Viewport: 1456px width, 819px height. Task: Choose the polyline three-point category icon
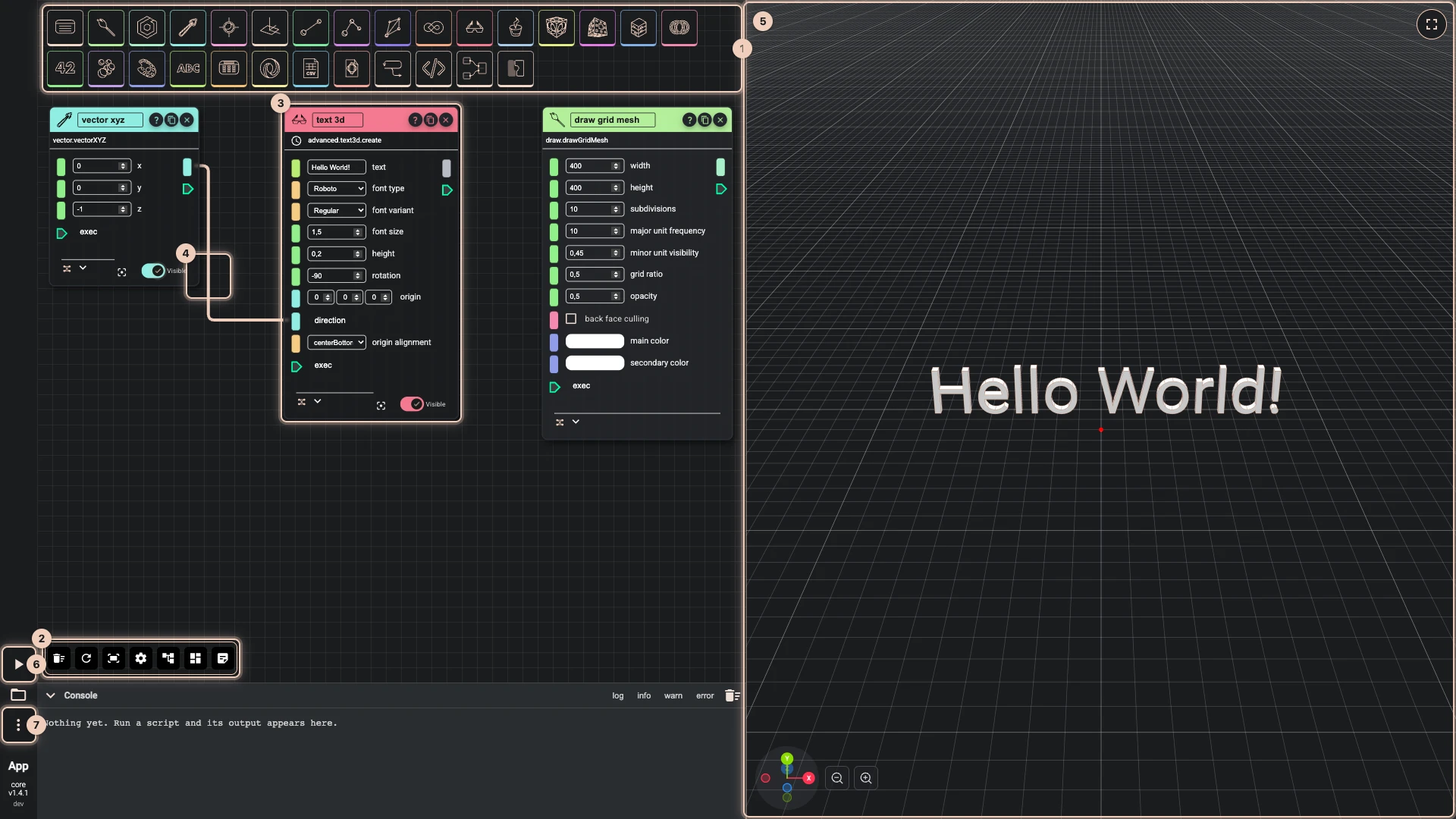[352, 27]
